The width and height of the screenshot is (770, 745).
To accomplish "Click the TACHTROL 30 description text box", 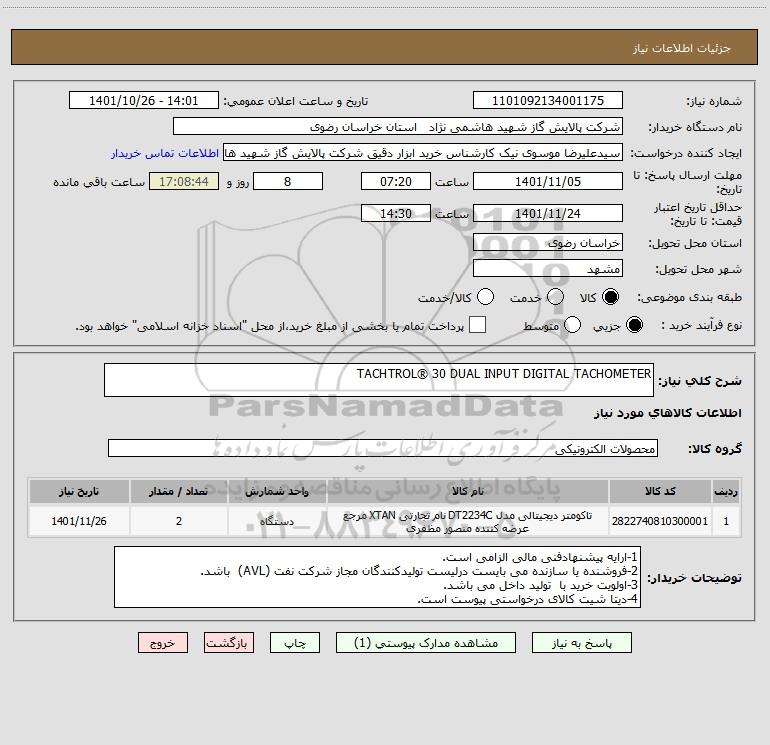I will 379,380.
